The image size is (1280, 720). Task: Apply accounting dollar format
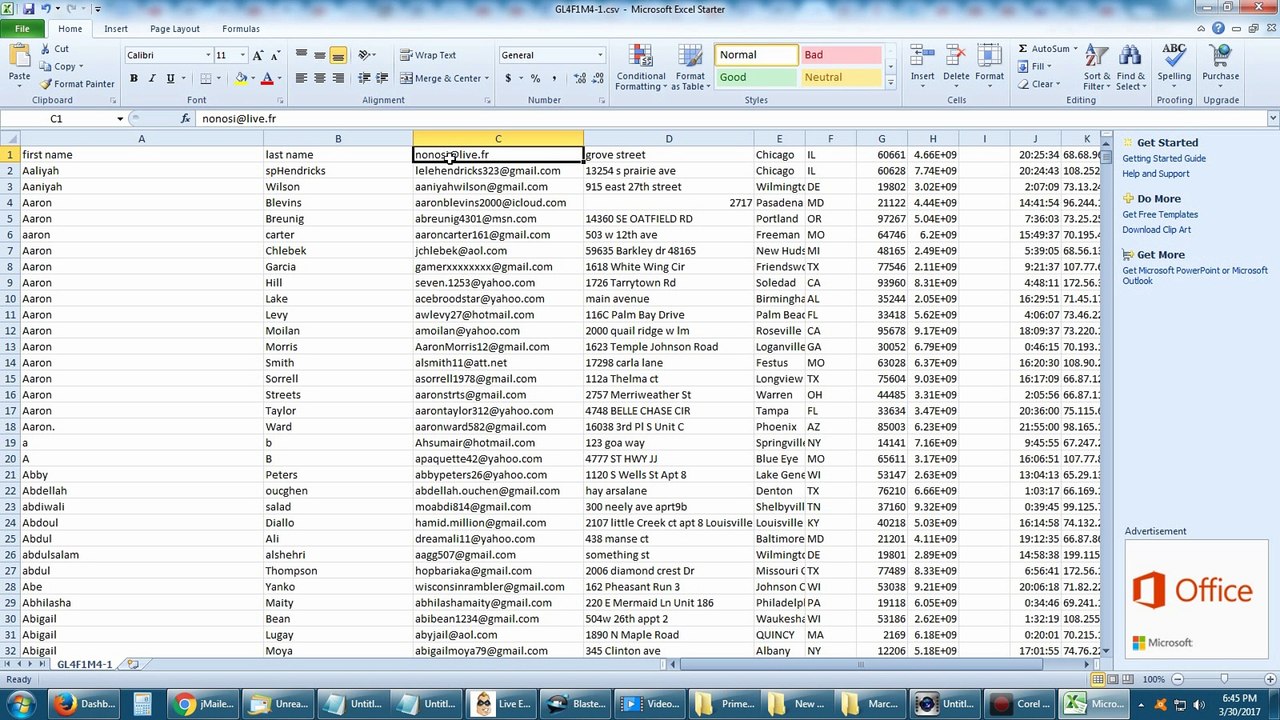pyautogui.click(x=508, y=78)
